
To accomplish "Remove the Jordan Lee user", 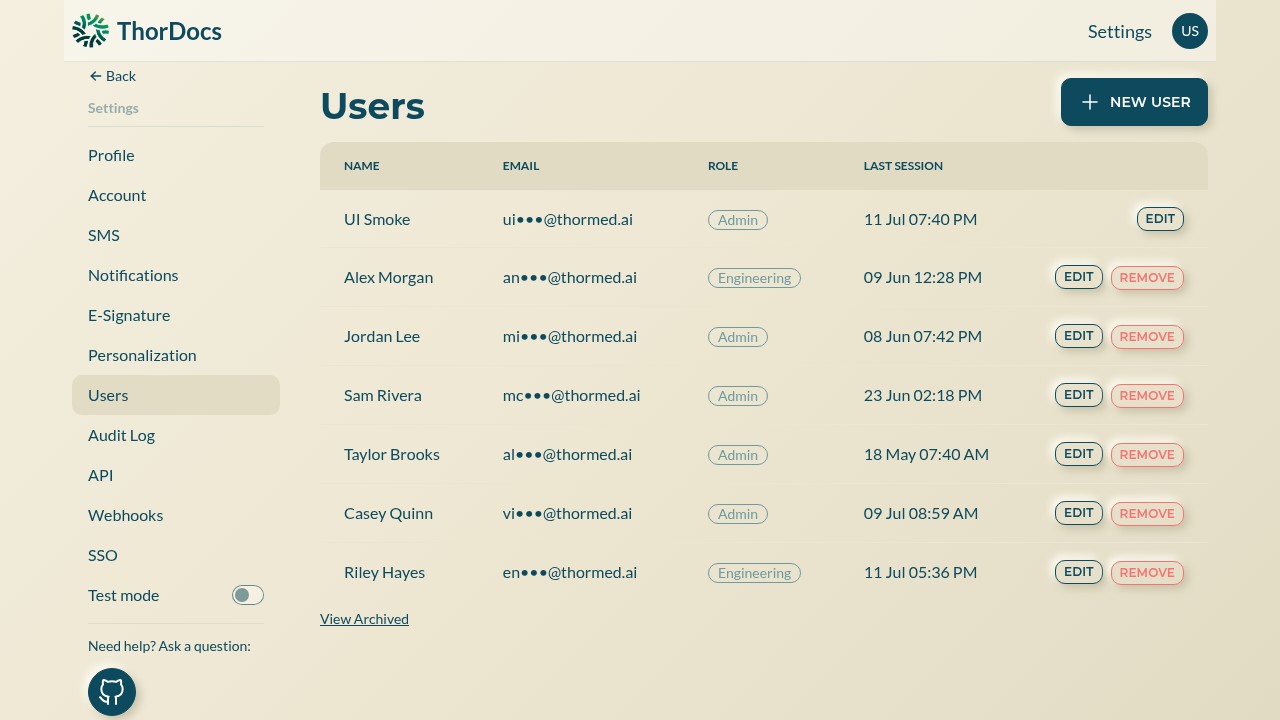I will [1147, 337].
